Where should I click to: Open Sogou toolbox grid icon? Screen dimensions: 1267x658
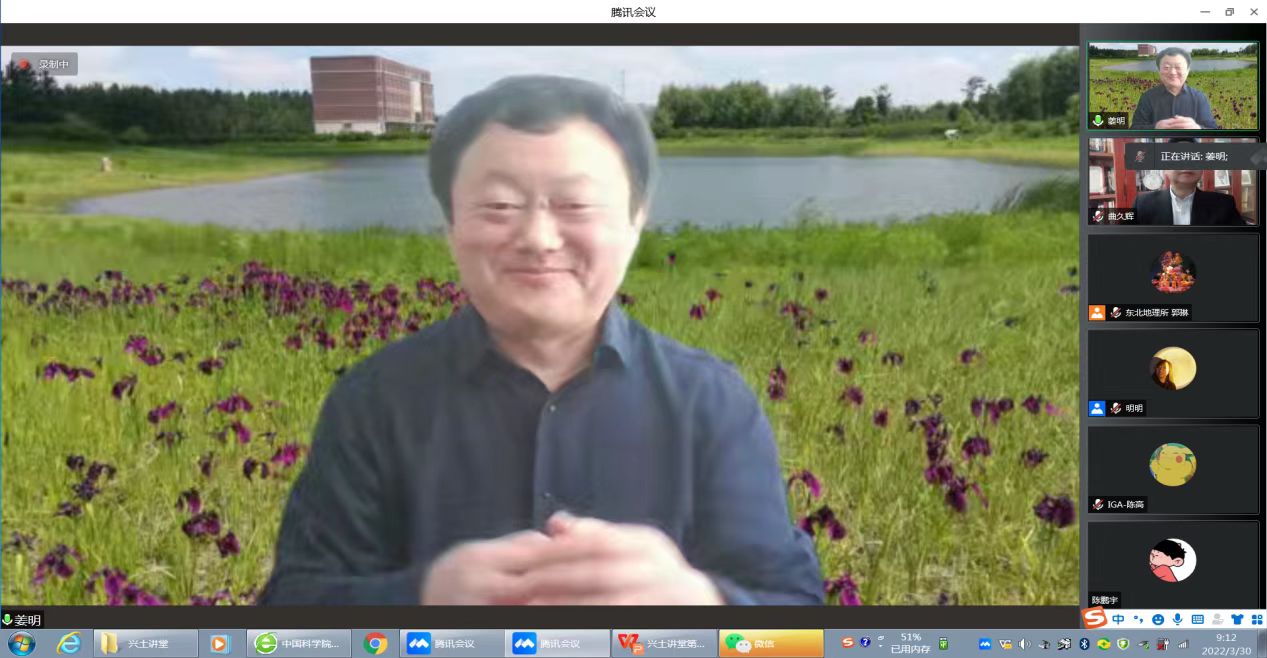click(1256, 619)
